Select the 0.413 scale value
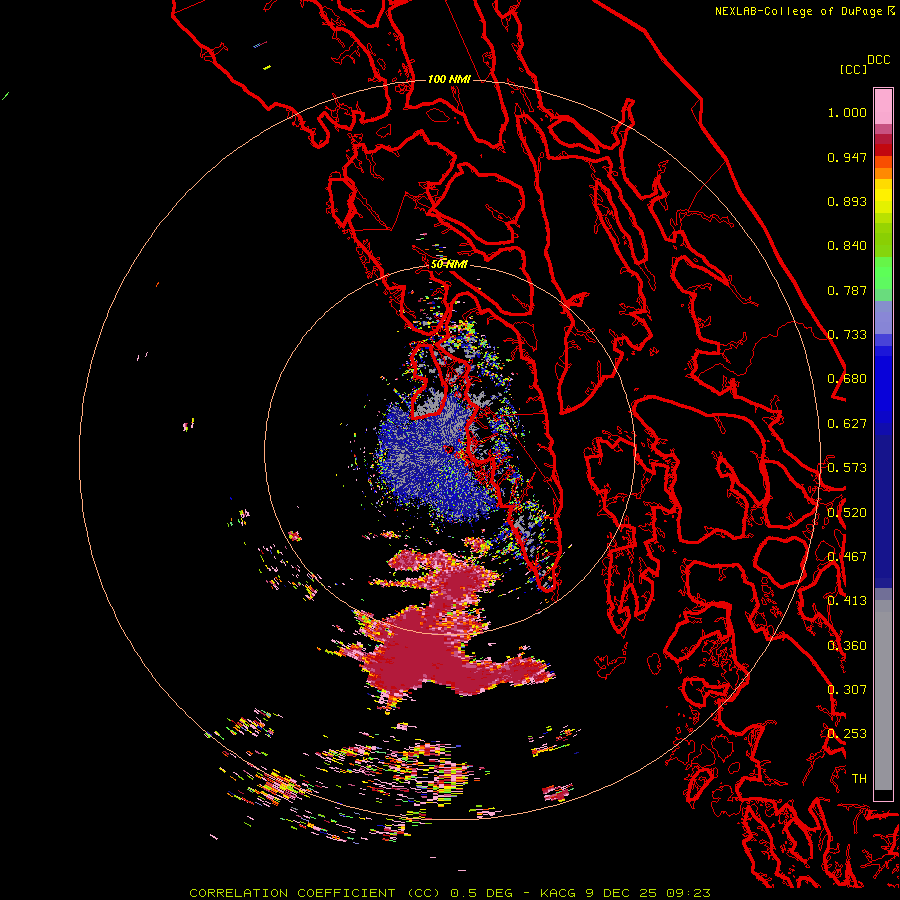The height and width of the screenshot is (900, 900). pyautogui.click(x=847, y=601)
